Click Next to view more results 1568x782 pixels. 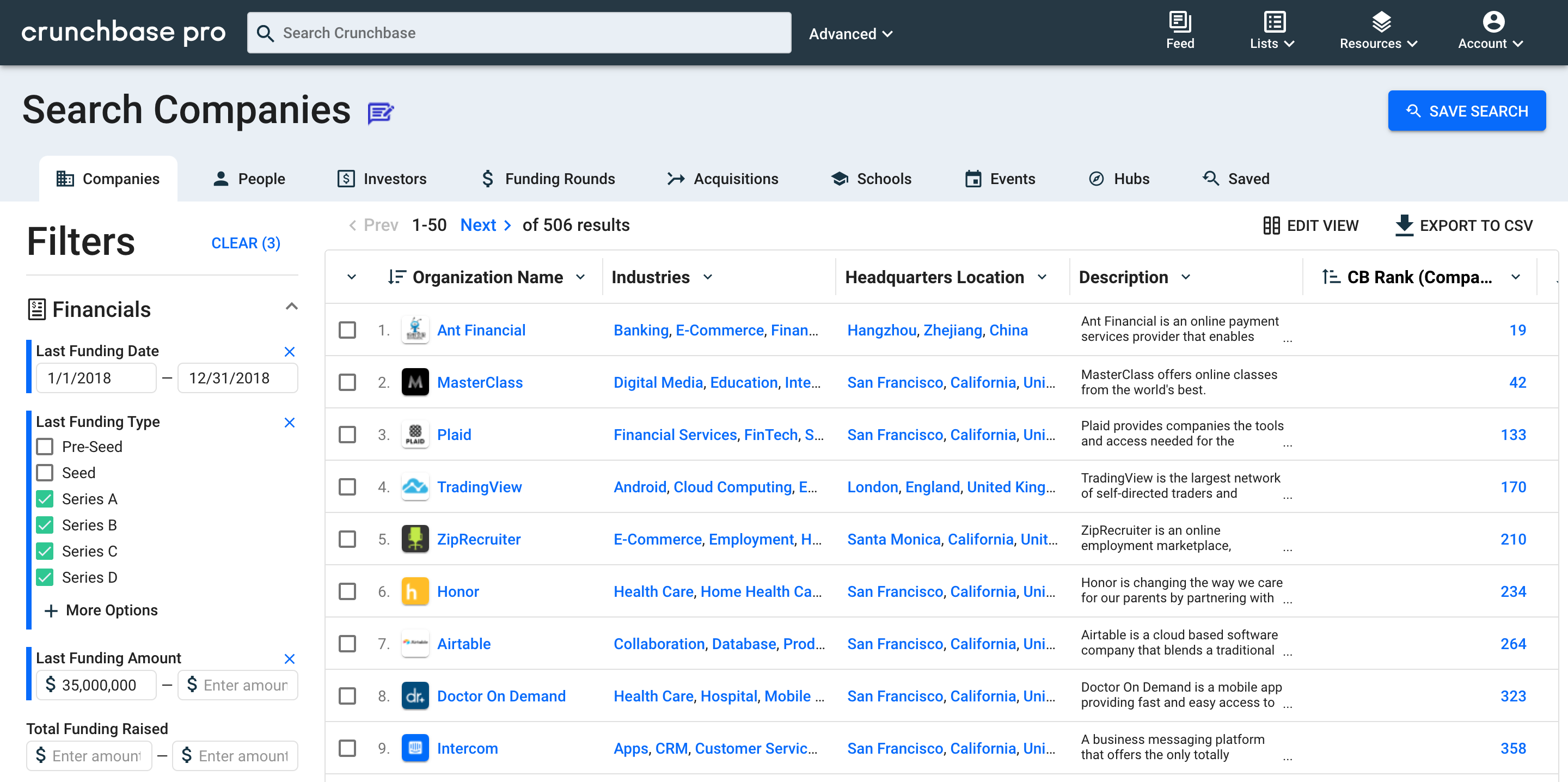(x=479, y=225)
